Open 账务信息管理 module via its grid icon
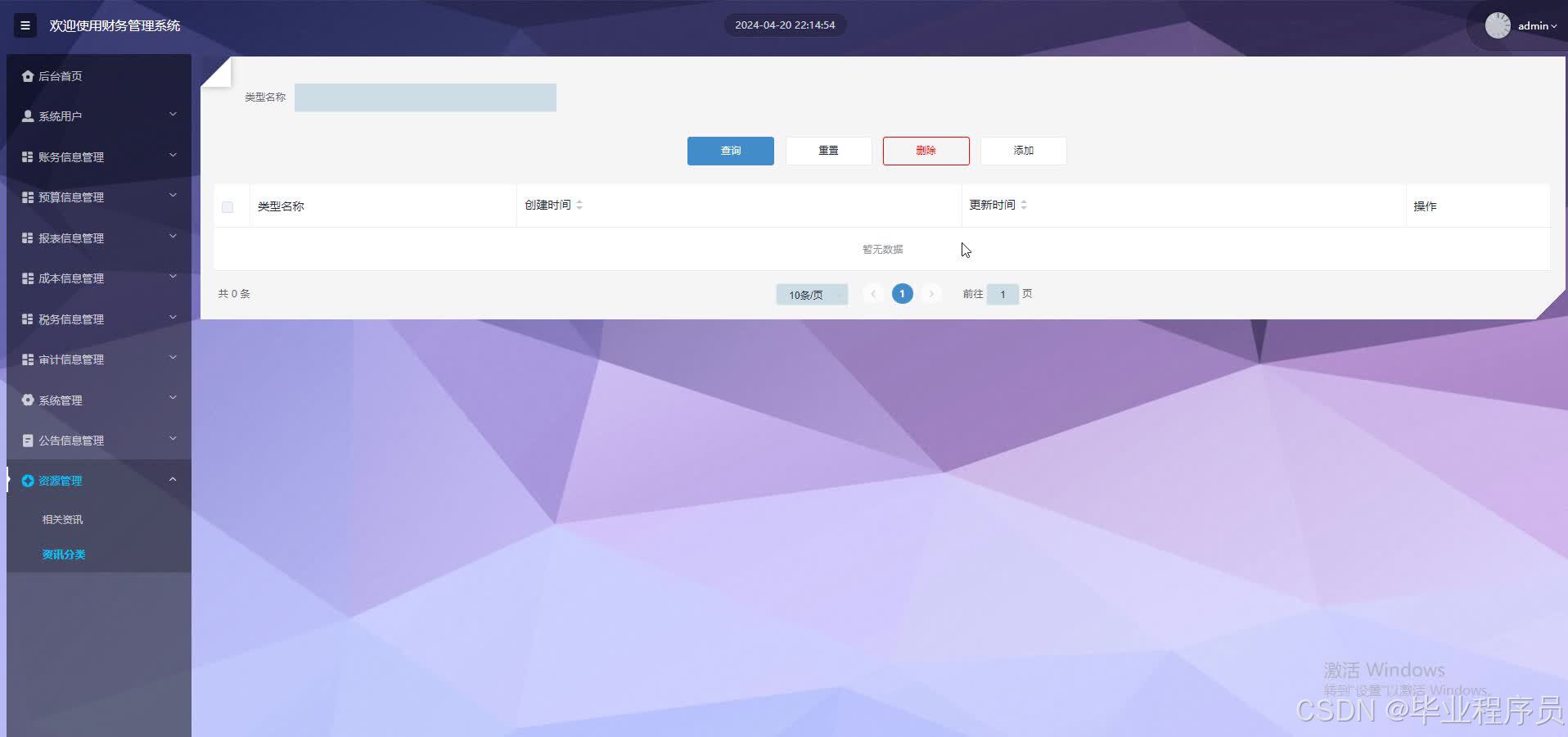1568x737 pixels. point(27,156)
